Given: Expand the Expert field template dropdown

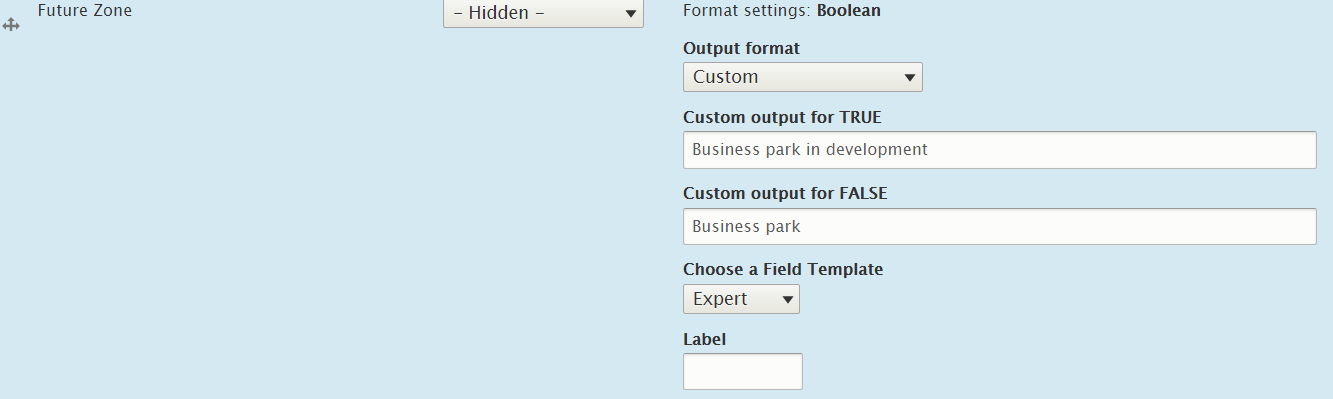Looking at the screenshot, I should tap(741, 299).
